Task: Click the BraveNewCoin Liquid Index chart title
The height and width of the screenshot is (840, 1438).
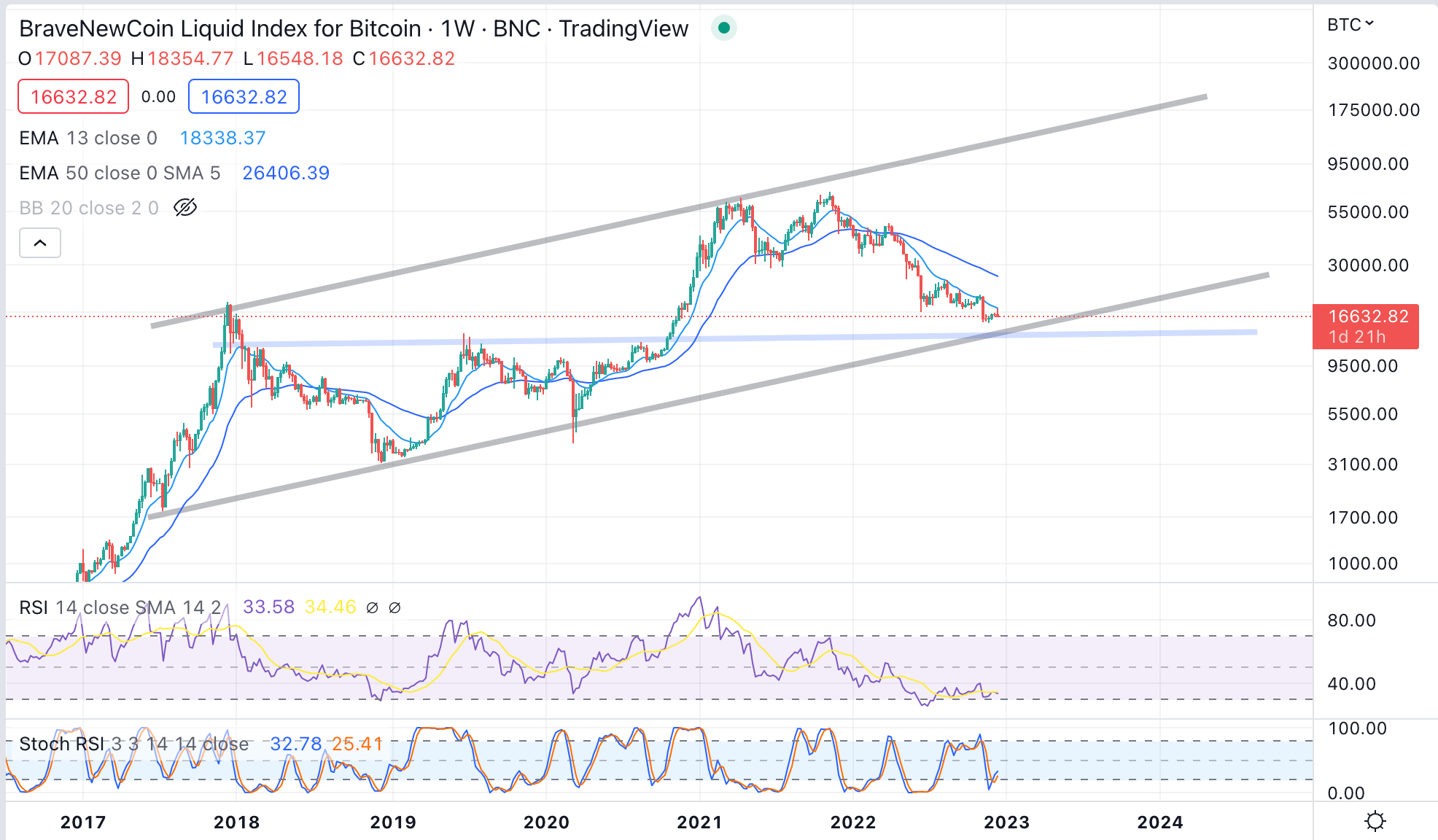Action: [353, 28]
